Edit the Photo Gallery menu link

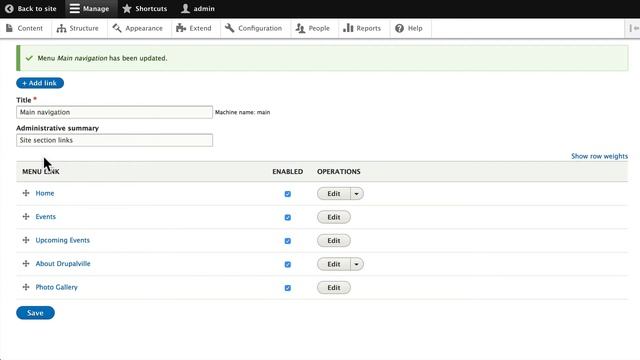coord(334,287)
